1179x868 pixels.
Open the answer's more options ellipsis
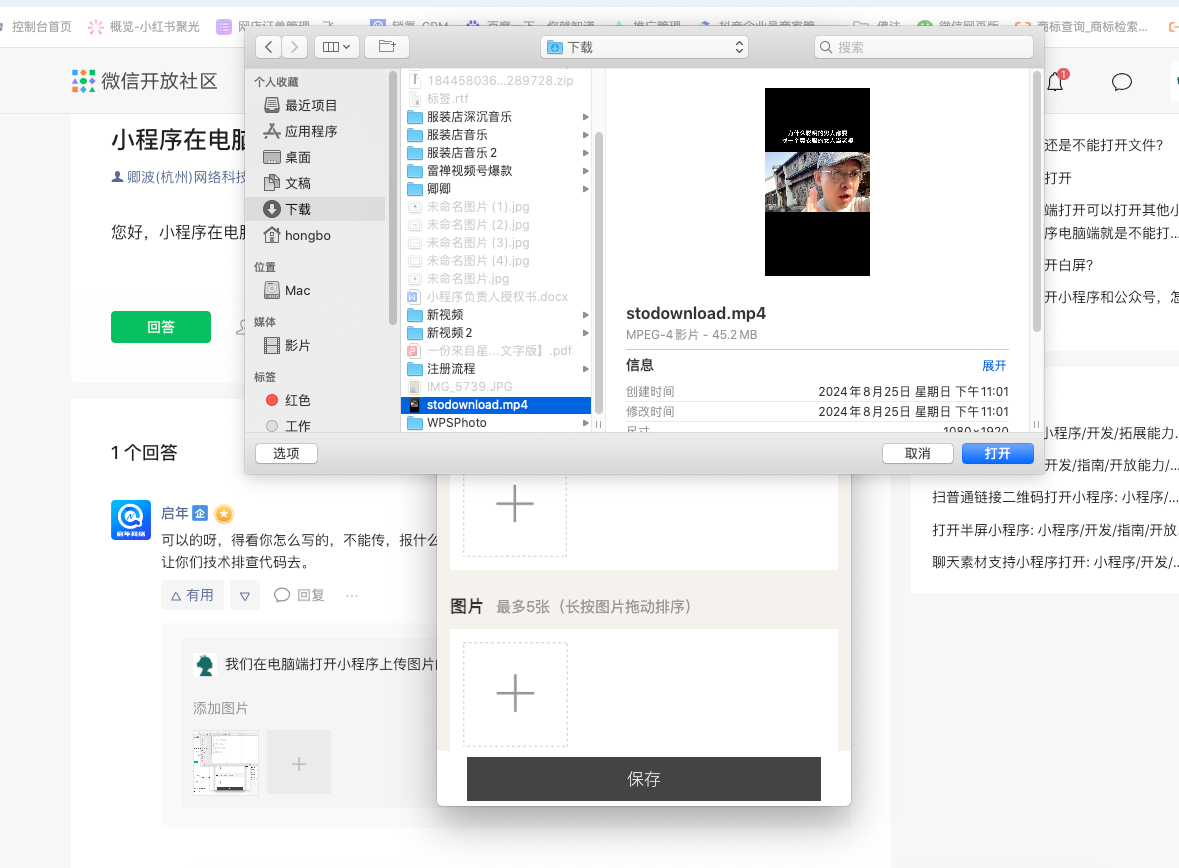coord(352,595)
